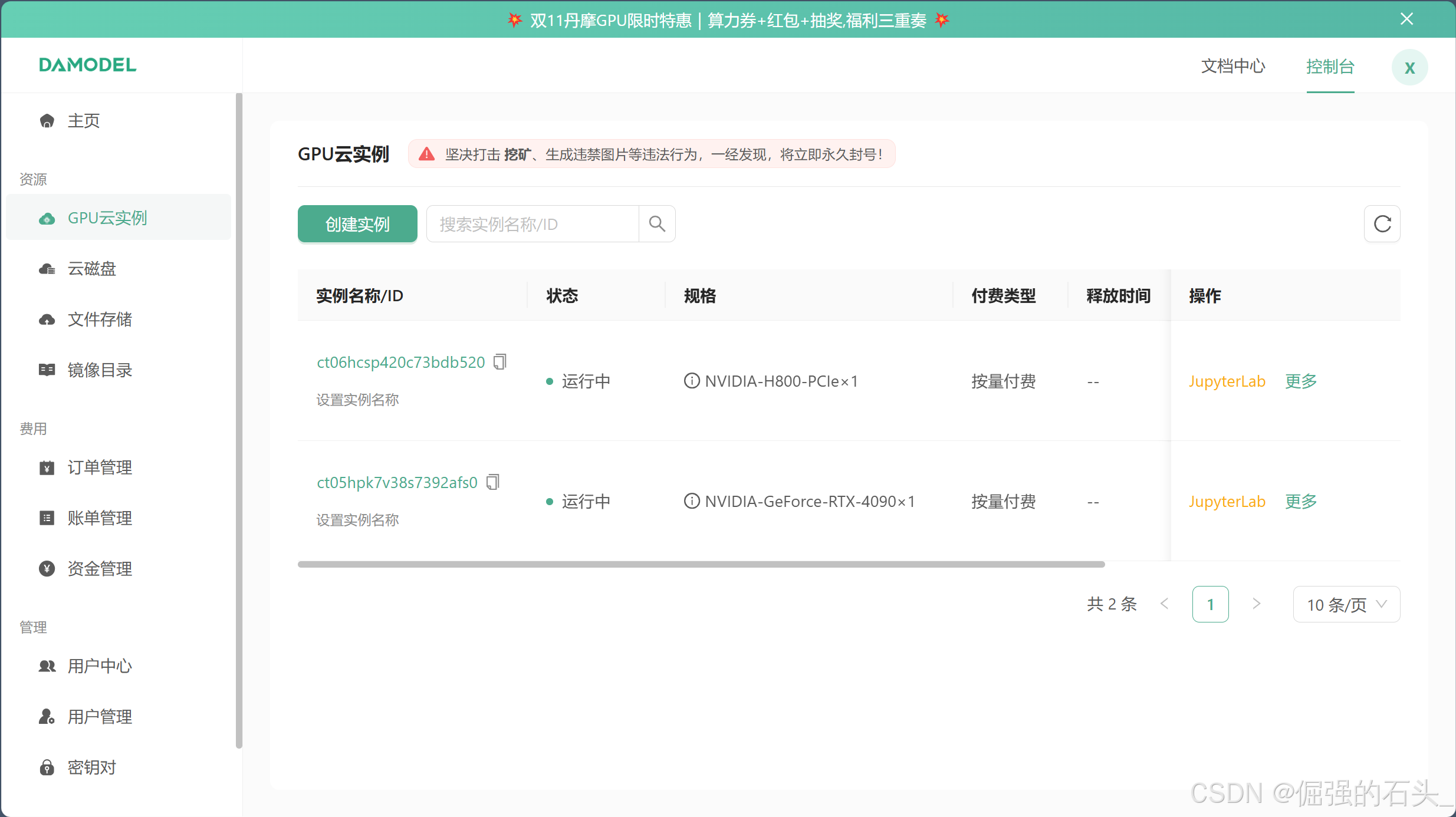Click the 创建实例 button
Image resolution: width=1456 pixels, height=817 pixels.
pos(357,224)
